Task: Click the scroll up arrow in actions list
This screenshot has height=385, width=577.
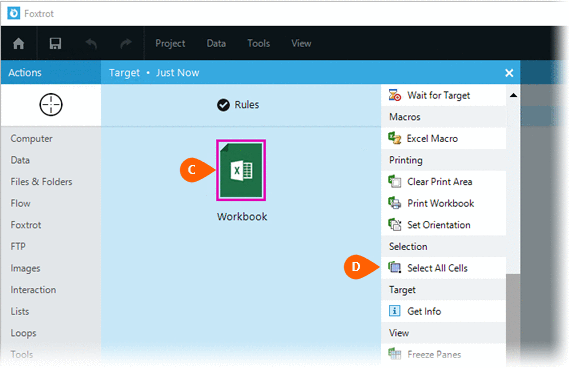Action: (513, 95)
